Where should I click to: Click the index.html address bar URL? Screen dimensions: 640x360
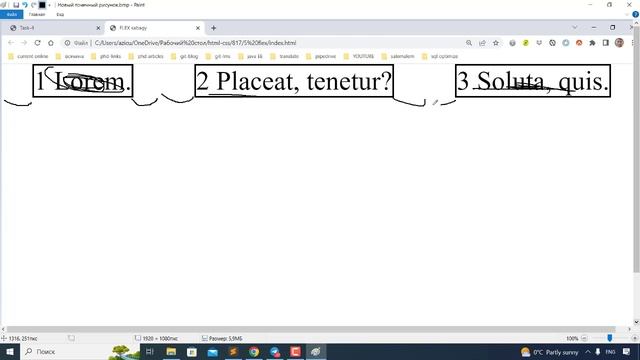point(196,43)
